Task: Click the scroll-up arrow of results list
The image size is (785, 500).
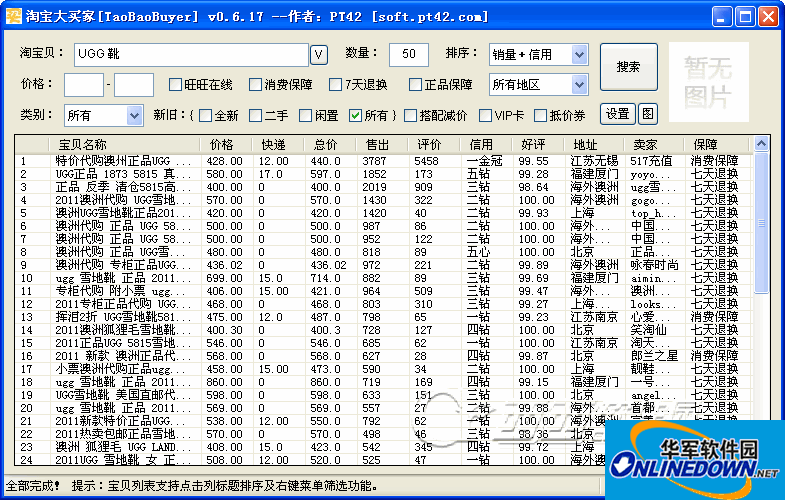Action: (761, 144)
